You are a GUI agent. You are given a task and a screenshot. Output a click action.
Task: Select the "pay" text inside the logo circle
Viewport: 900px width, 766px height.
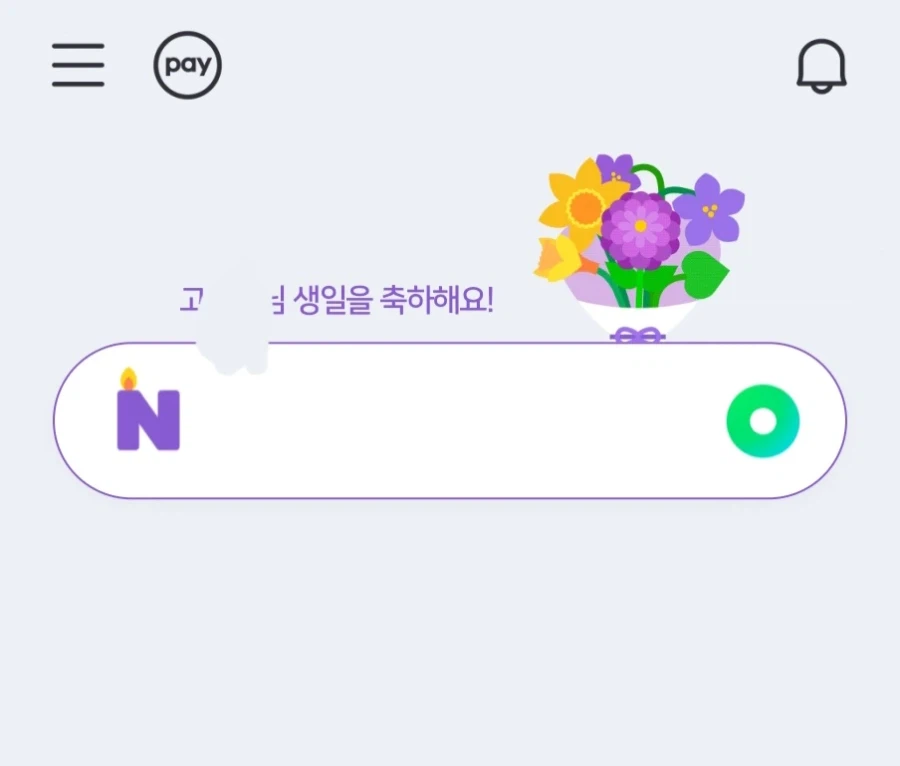click(187, 64)
